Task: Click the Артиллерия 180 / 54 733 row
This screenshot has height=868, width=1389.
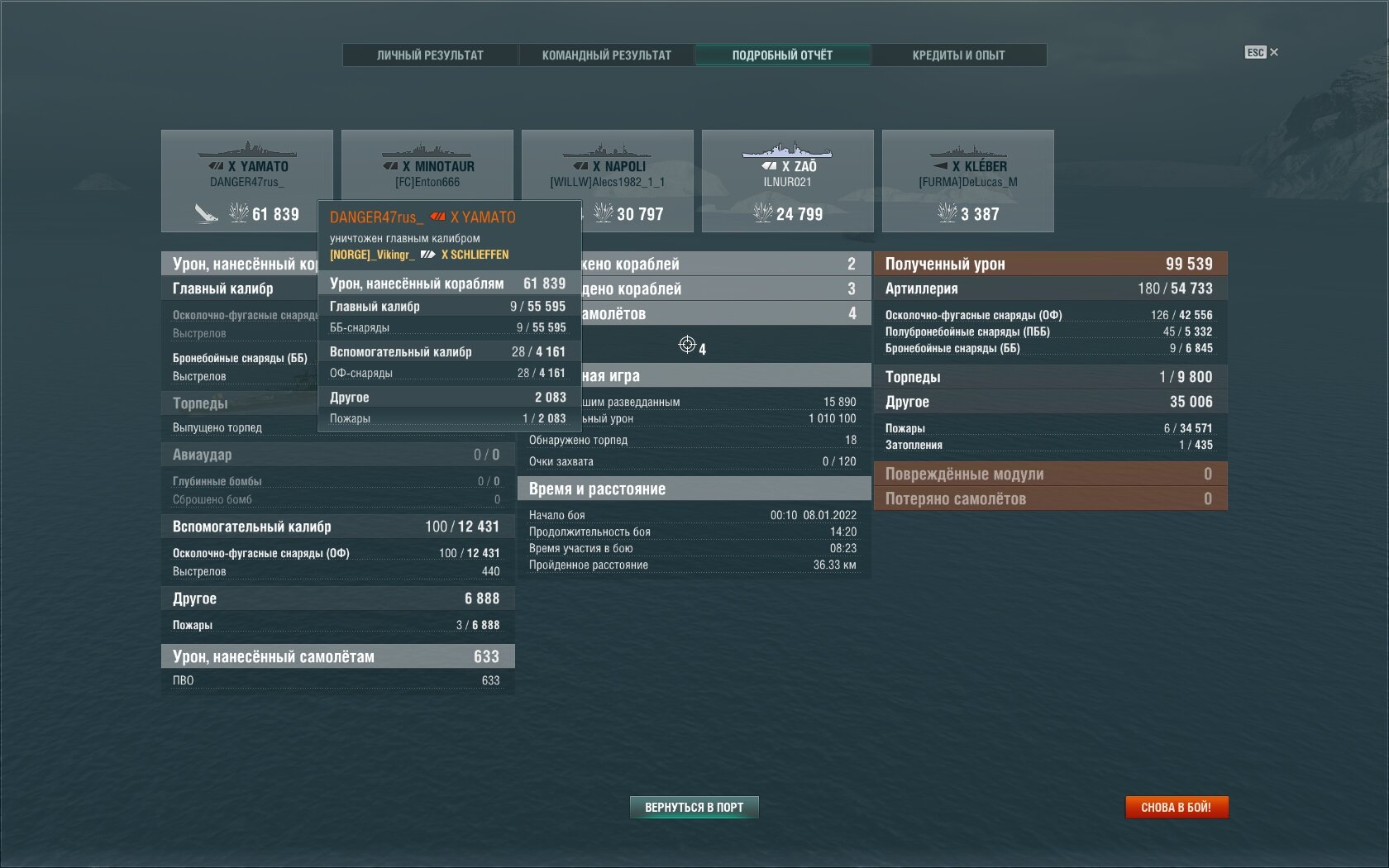Action: pos(1050,289)
